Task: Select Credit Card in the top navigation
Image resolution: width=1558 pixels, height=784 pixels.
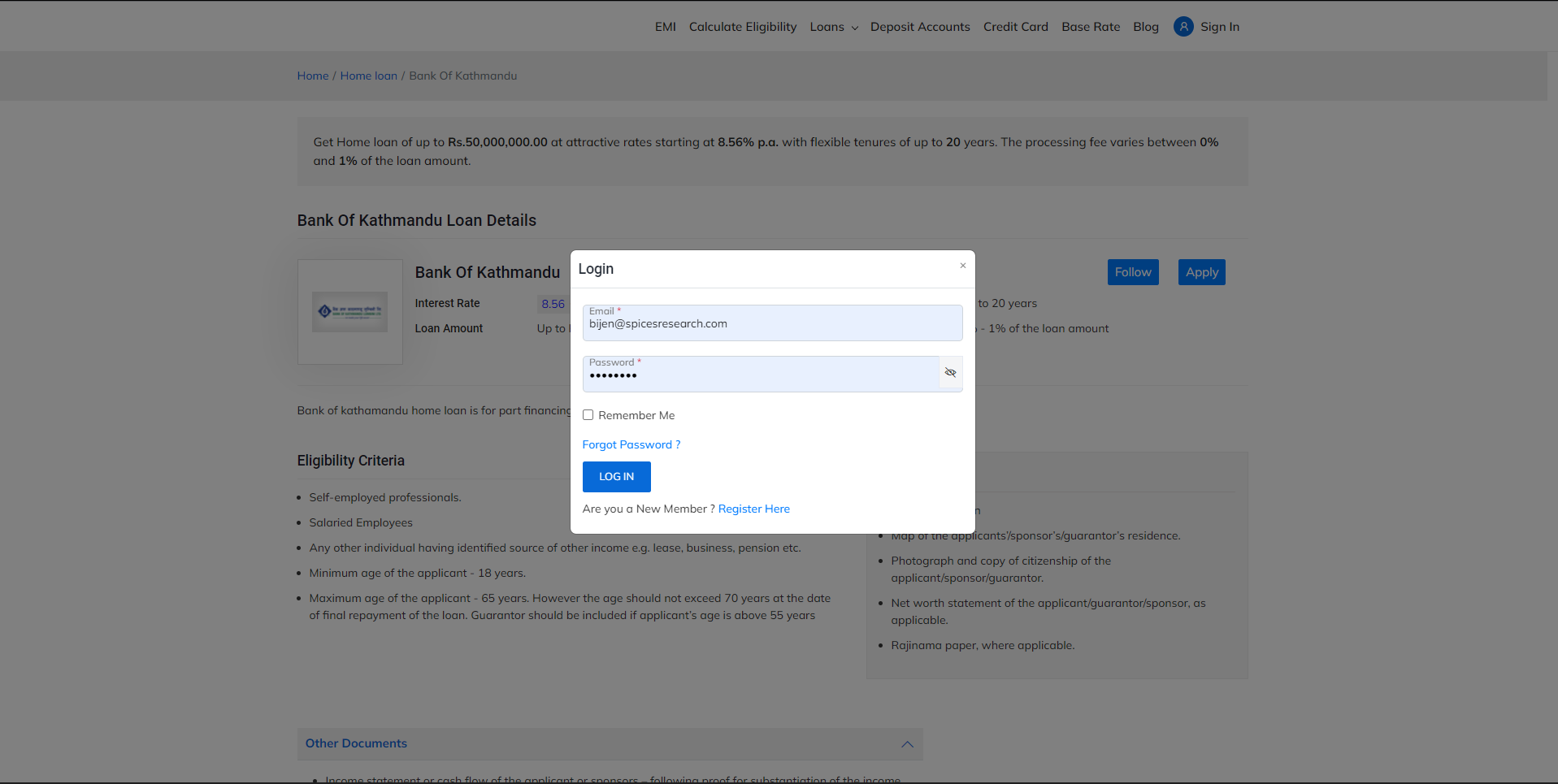Action: [x=1016, y=27]
